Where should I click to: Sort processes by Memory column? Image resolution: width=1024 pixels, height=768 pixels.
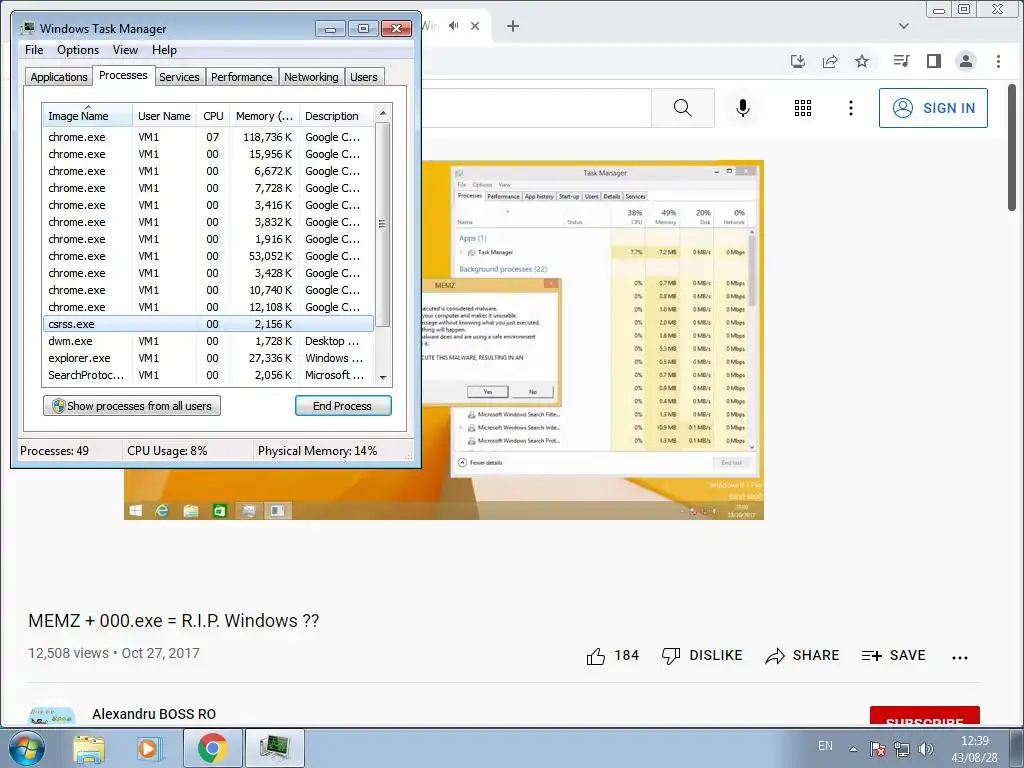[x=264, y=116]
